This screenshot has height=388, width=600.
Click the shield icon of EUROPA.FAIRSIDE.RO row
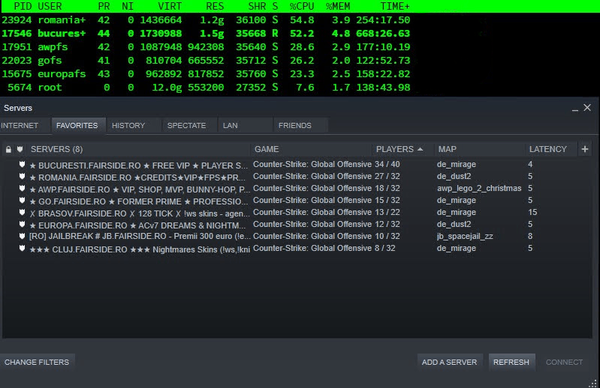click(x=22, y=224)
